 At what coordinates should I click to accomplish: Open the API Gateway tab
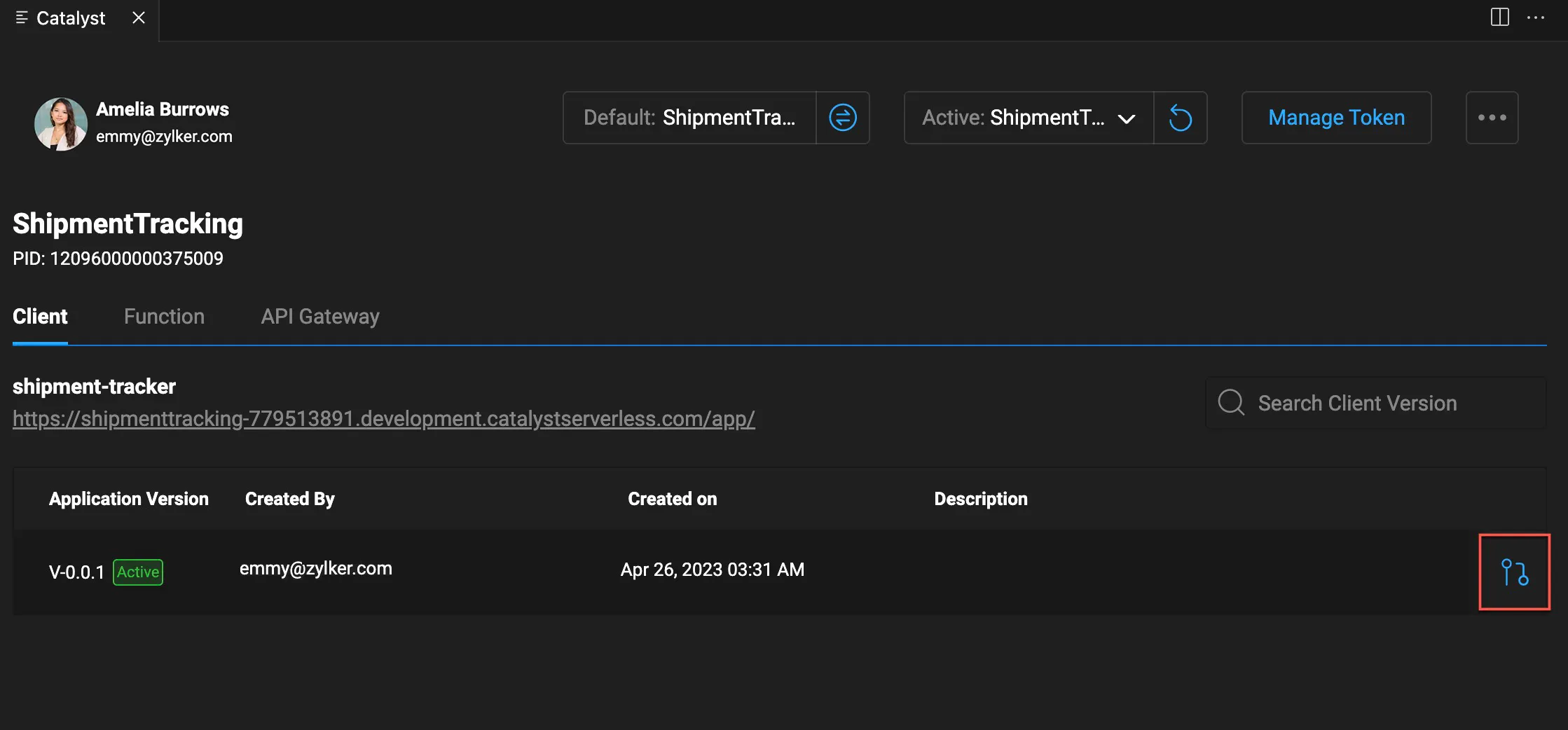[320, 317]
